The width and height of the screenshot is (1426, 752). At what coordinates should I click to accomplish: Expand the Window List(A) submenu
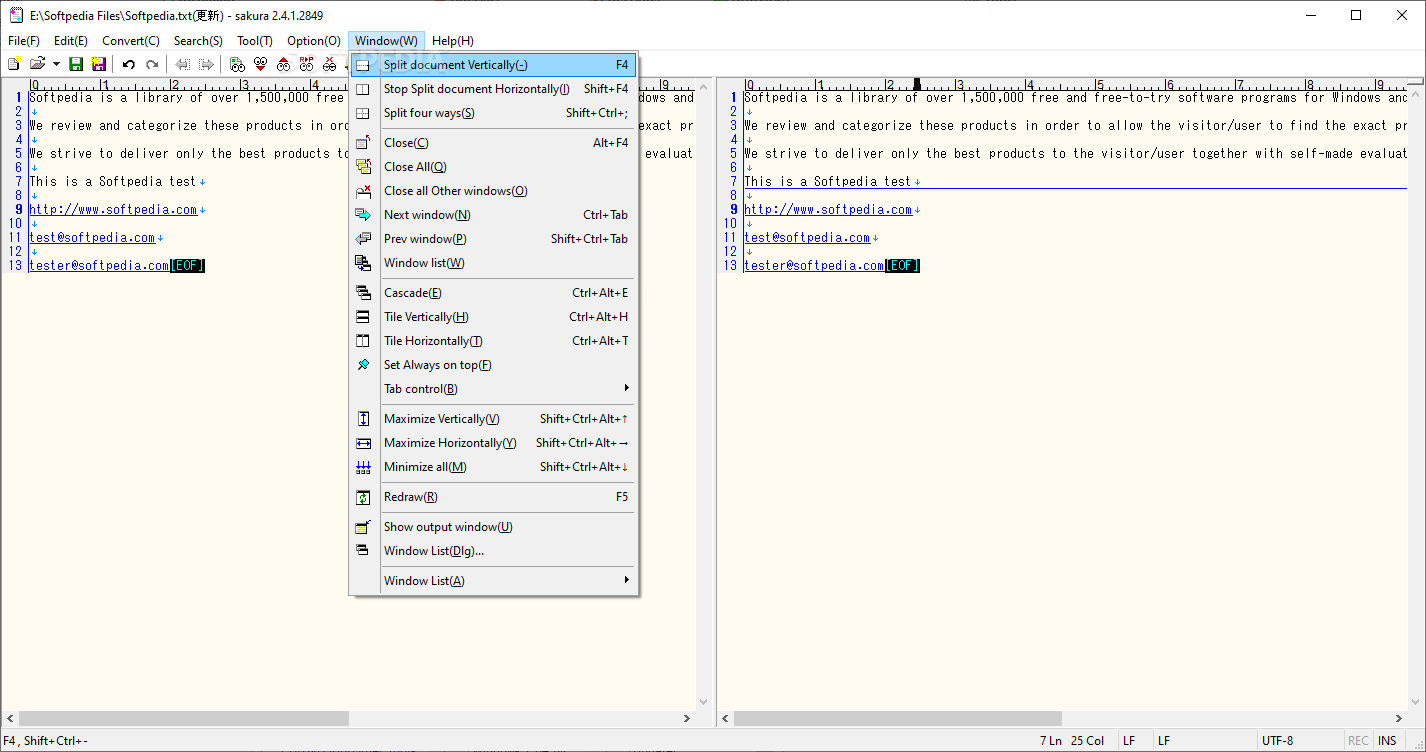493,581
